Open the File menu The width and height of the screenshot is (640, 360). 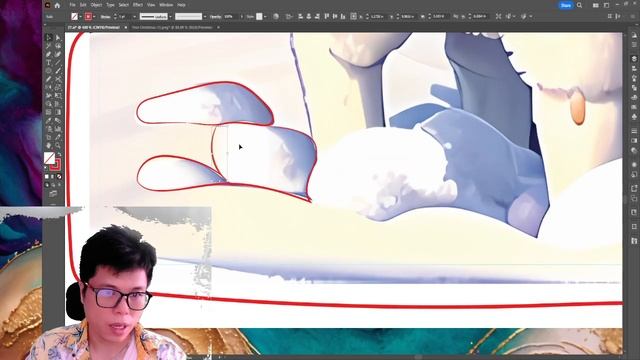pyautogui.click(x=72, y=5)
